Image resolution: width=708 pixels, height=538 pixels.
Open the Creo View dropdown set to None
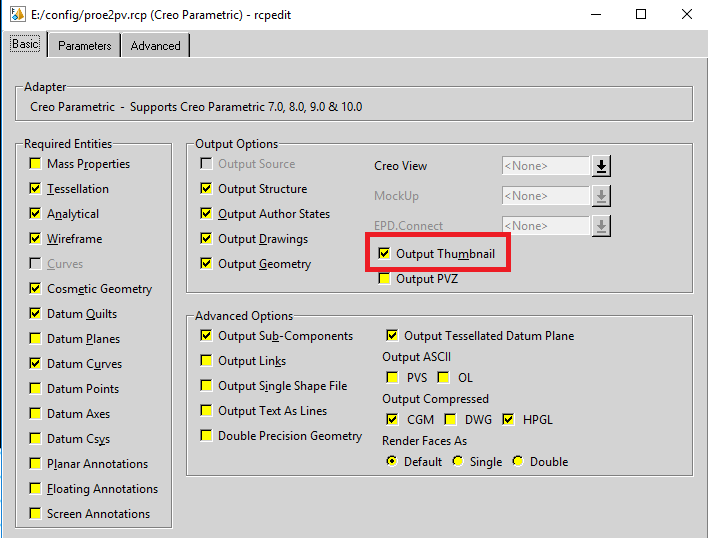click(546, 166)
